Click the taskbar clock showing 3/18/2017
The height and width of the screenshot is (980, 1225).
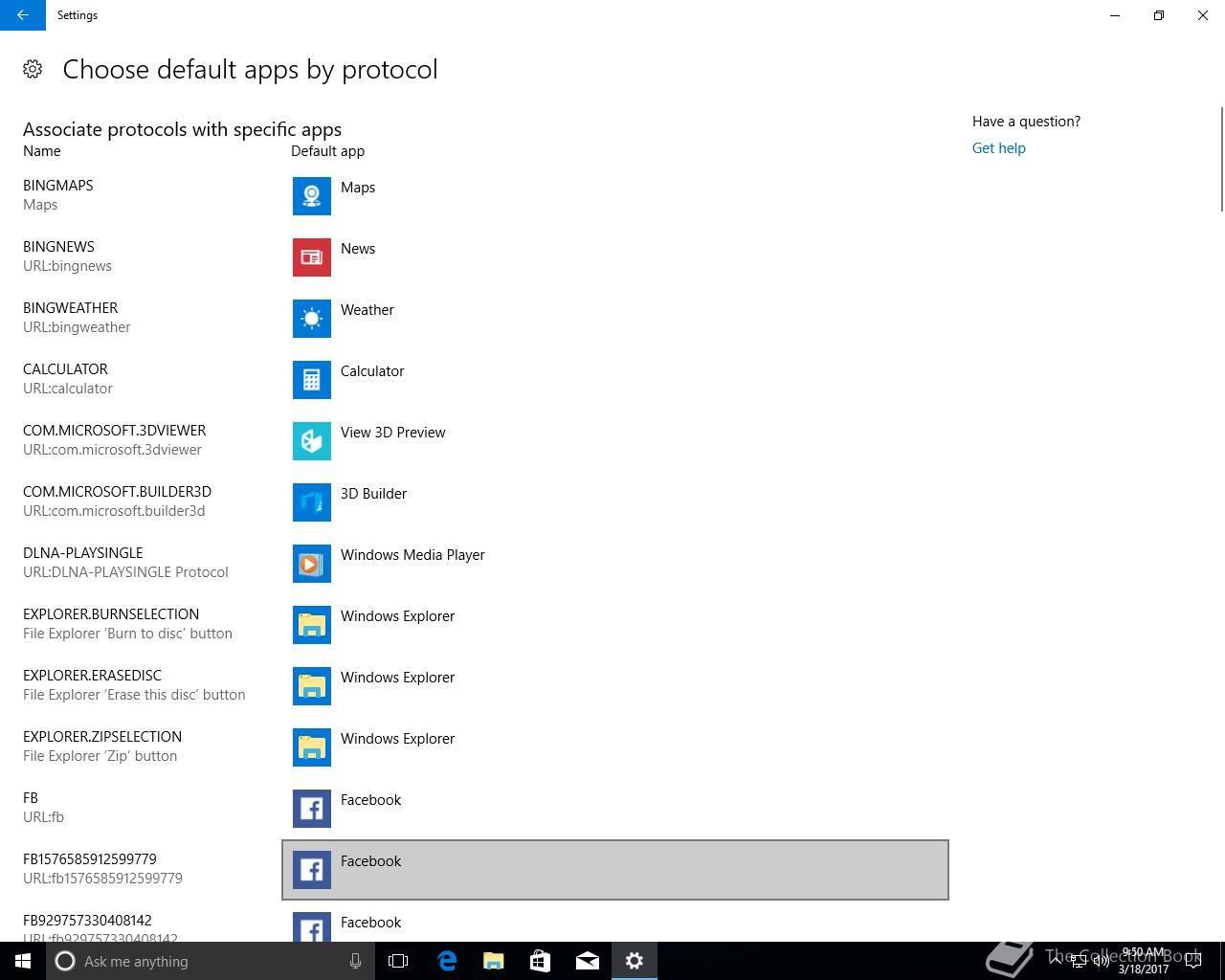pos(1143,961)
